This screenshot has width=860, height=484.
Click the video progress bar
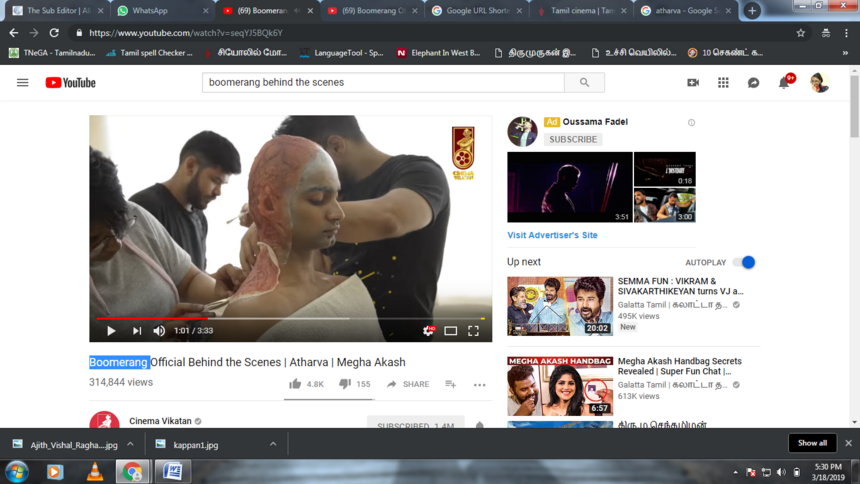click(x=290, y=318)
